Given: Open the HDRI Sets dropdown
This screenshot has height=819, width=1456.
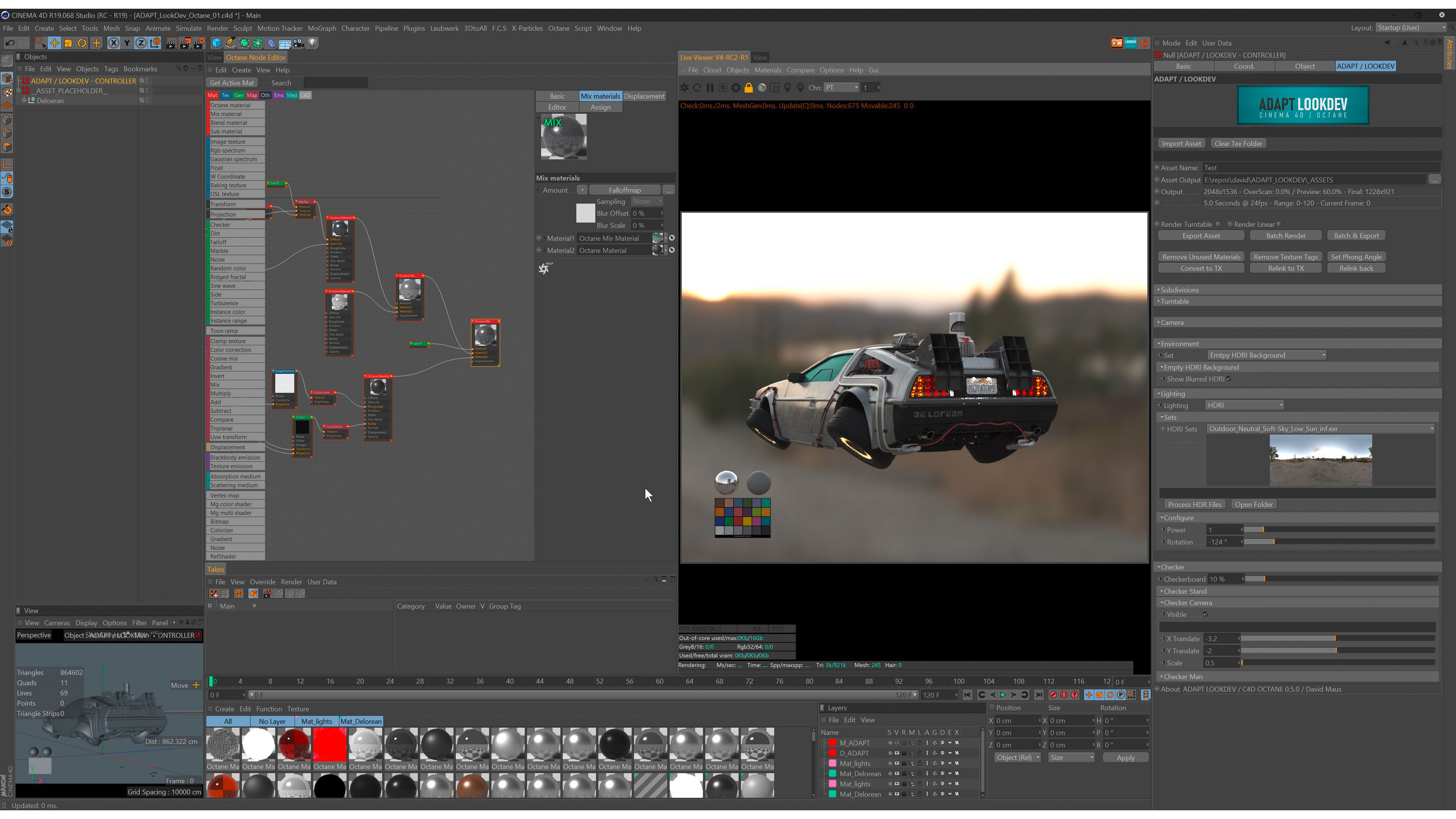Looking at the screenshot, I should point(1321,429).
